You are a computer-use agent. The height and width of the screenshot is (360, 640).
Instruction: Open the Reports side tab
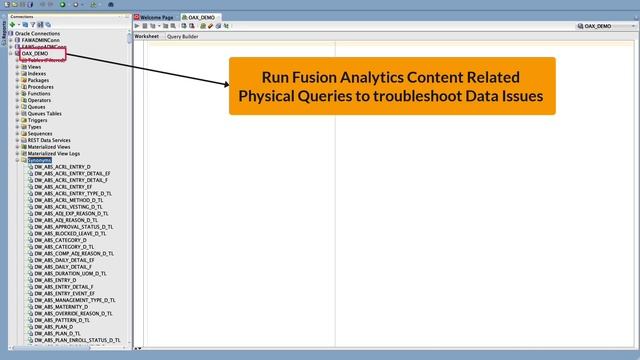pyautogui.click(x=4, y=33)
